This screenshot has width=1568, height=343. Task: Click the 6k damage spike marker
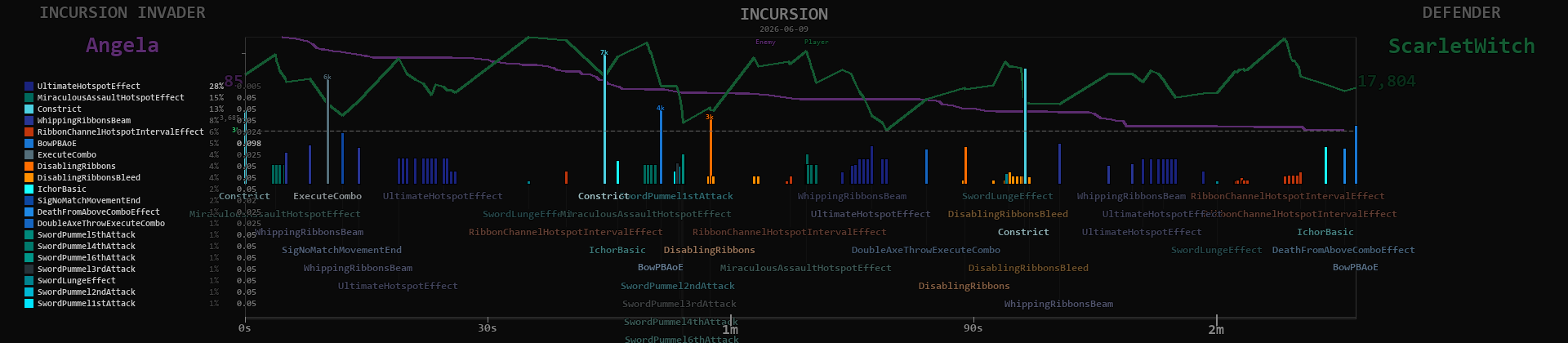coord(327,77)
